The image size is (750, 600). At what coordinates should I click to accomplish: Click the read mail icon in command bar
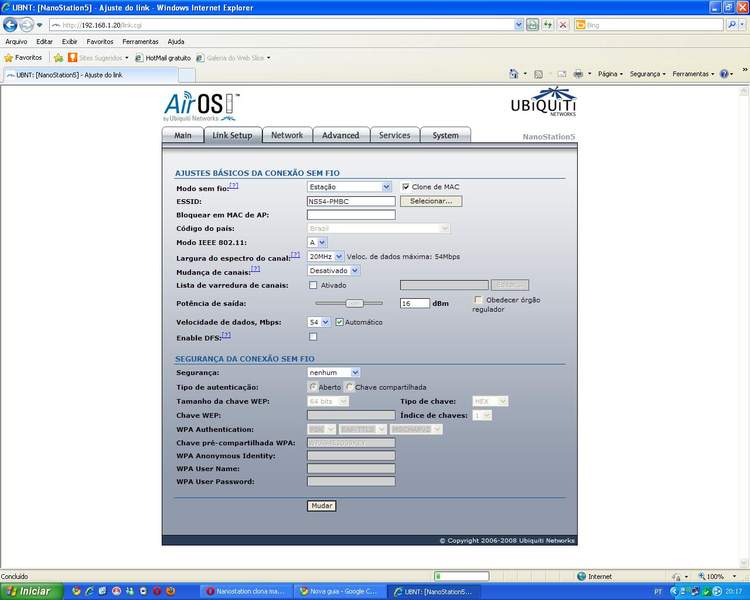[x=562, y=74]
